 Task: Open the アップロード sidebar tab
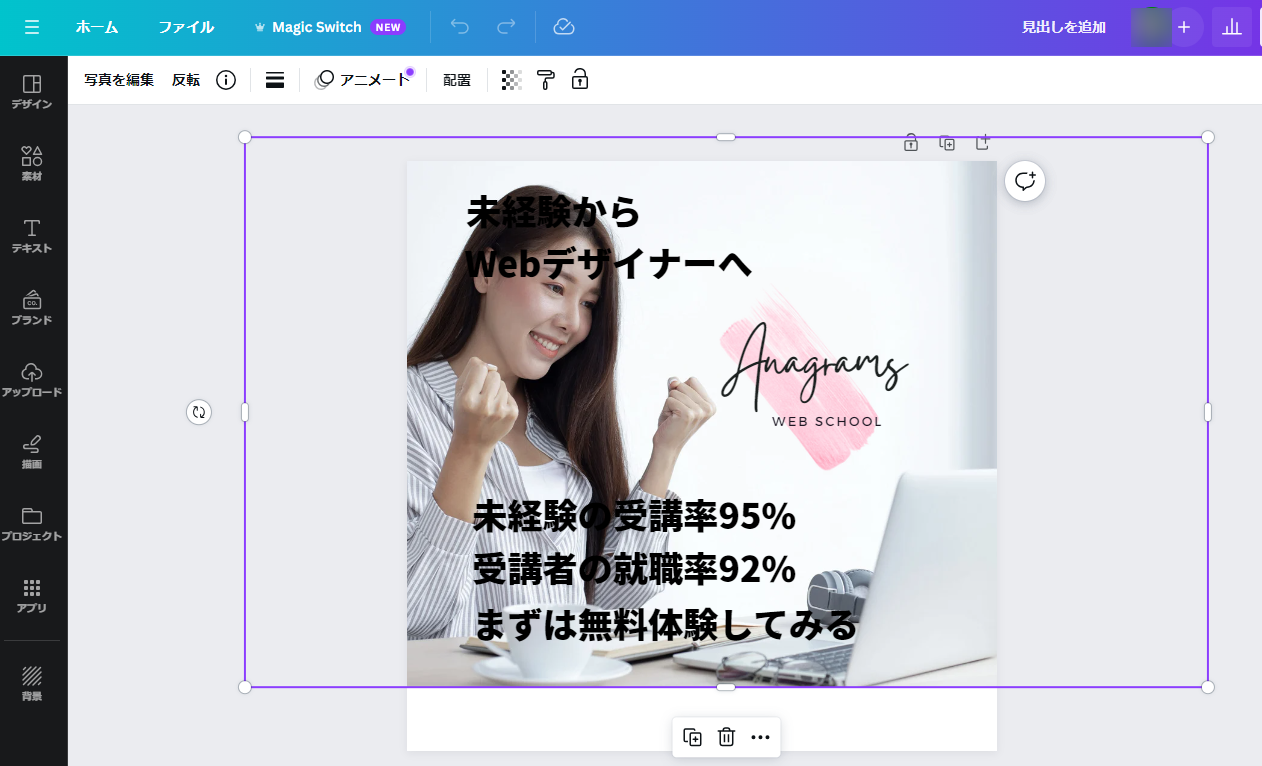tap(32, 380)
